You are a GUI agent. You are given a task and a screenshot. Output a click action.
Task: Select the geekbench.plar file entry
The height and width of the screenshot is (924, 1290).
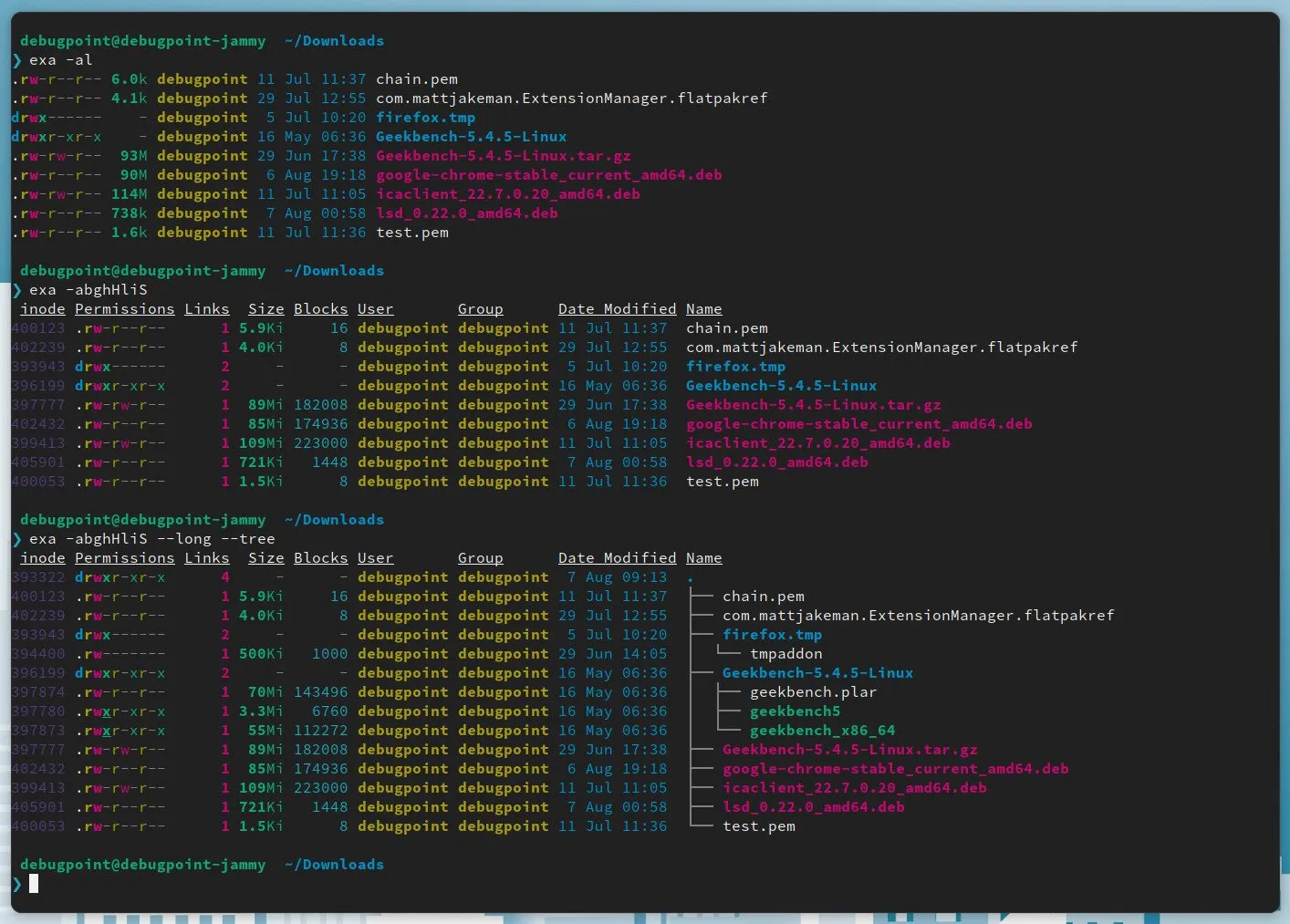tap(812, 691)
